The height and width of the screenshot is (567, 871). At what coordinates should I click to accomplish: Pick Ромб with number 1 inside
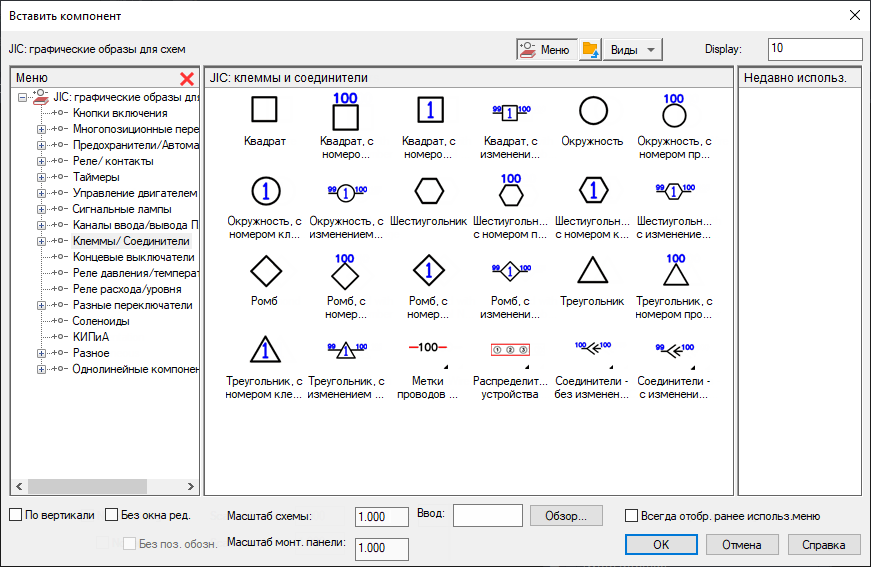click(429, 270)
